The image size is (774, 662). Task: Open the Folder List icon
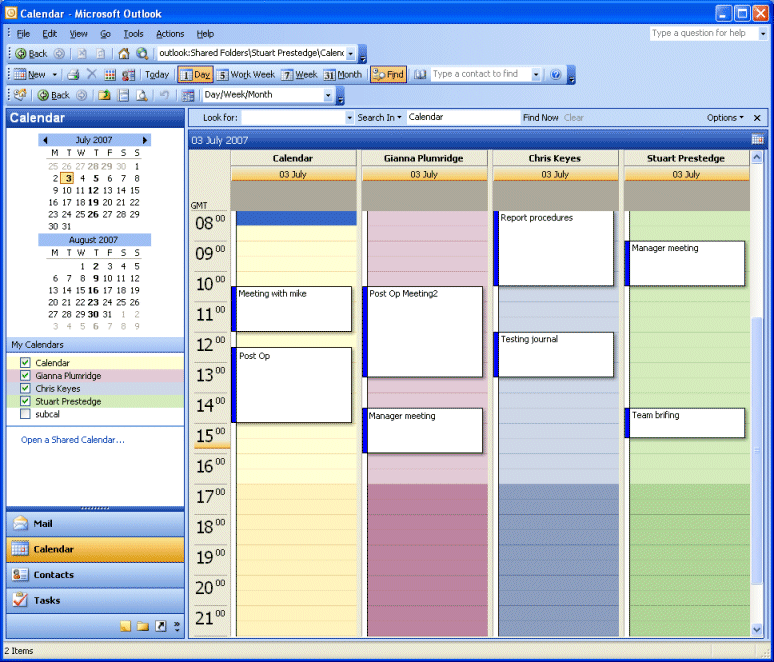point(143,626)
